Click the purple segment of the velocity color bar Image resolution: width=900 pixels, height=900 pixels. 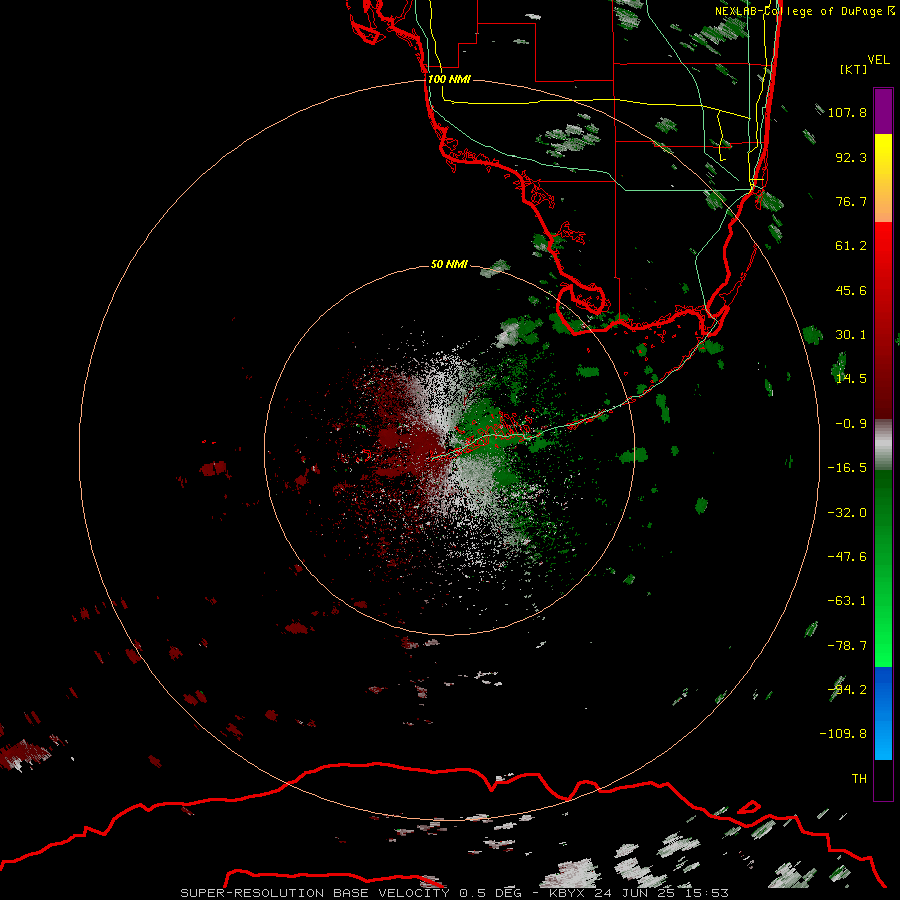[x=883, y=111]
